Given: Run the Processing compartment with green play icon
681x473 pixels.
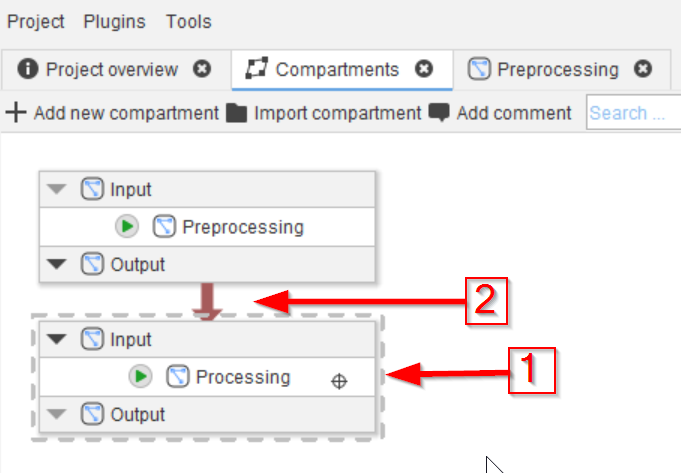Looking at the screenshot, I should (140, 377).
